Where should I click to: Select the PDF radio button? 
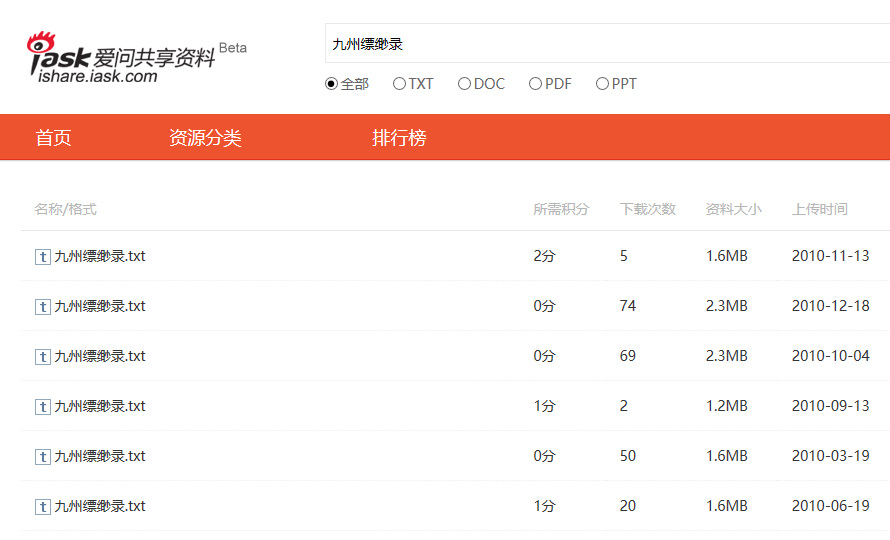point(536,84)
